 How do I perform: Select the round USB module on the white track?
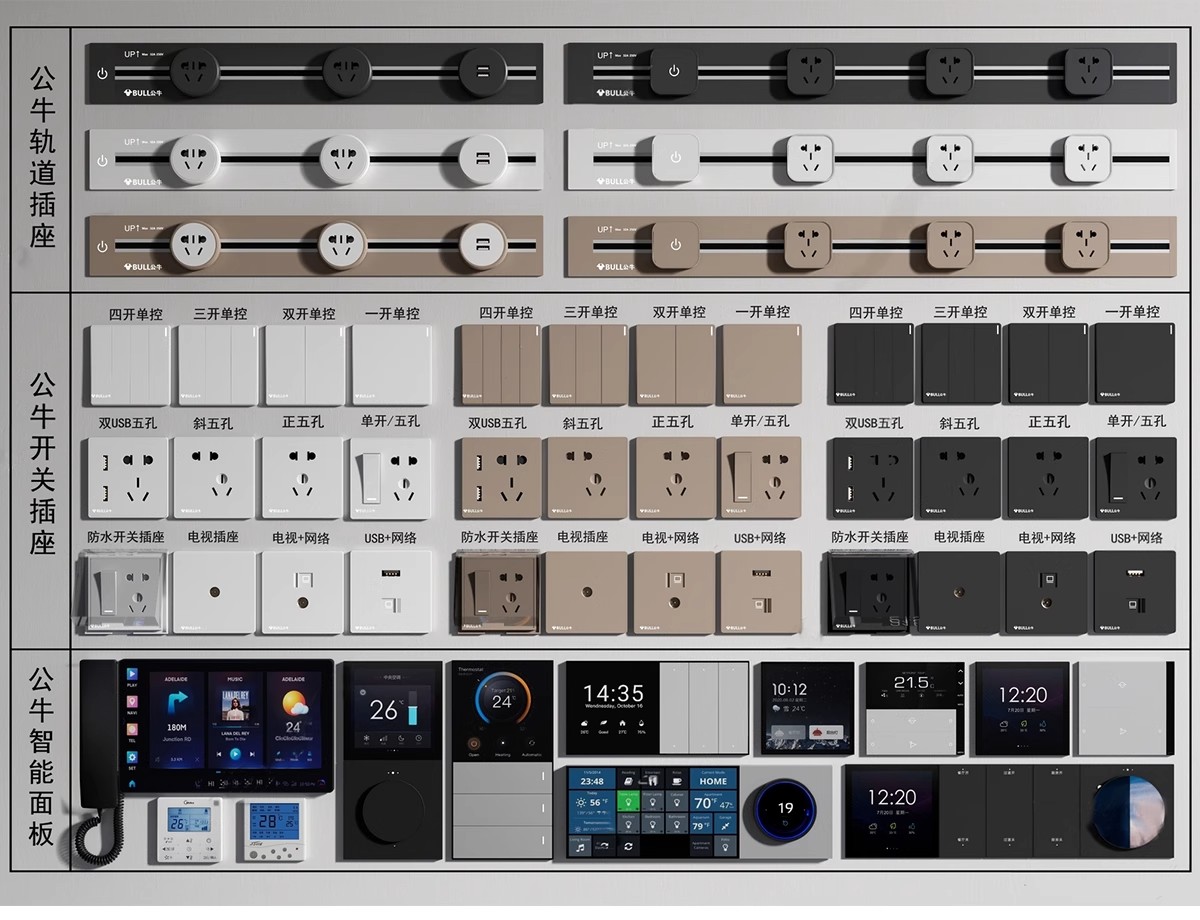(483, 159)
